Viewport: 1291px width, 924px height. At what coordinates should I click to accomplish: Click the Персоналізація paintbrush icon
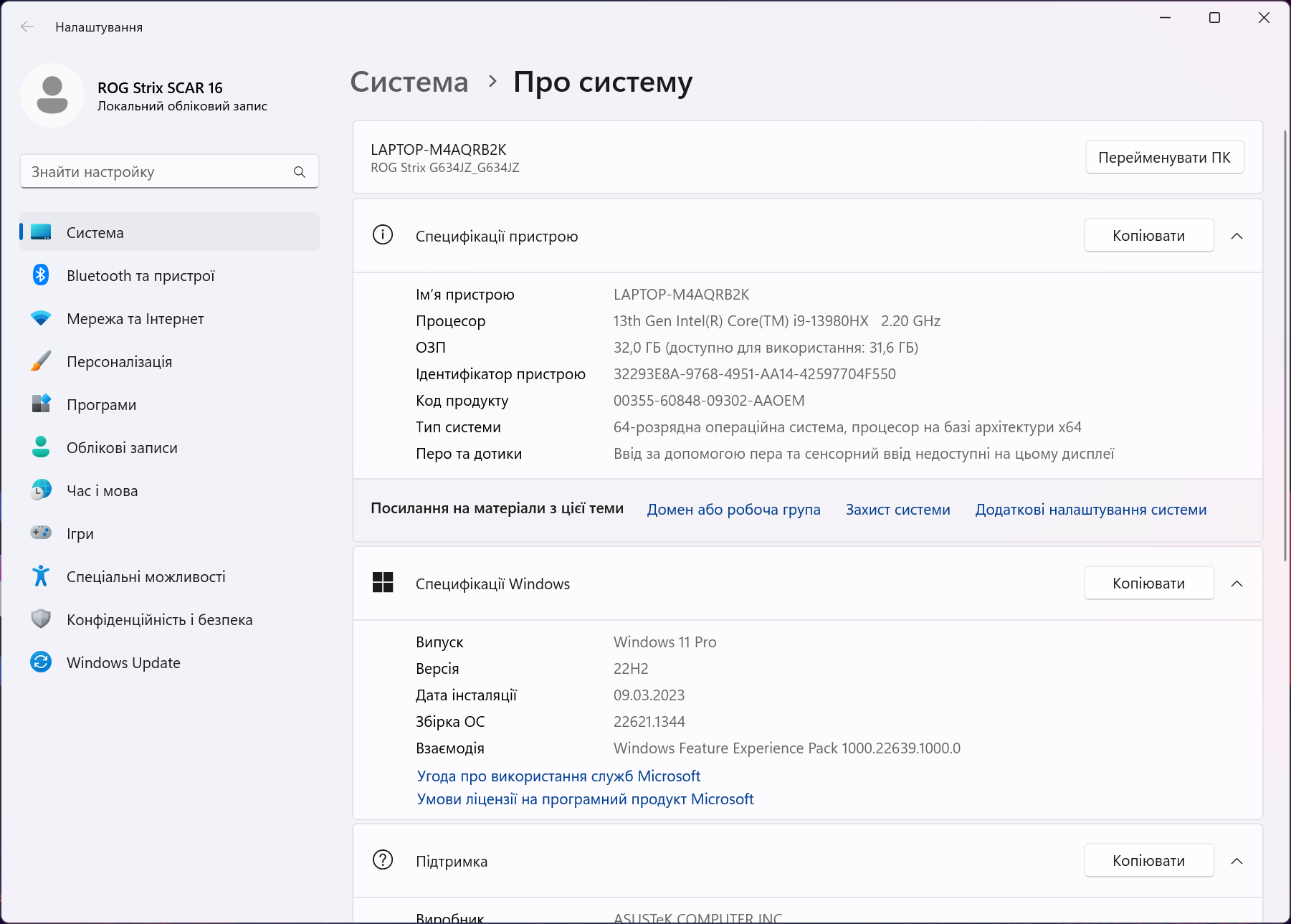point(41,361)
